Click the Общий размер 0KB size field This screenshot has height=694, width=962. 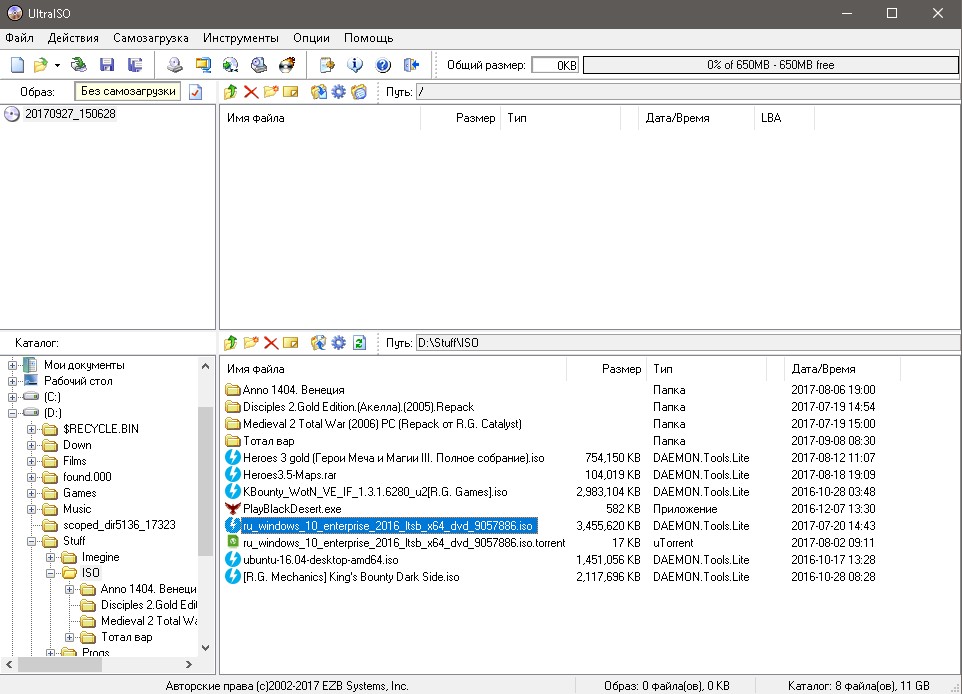pyautogui.click(x=555, y=65)
